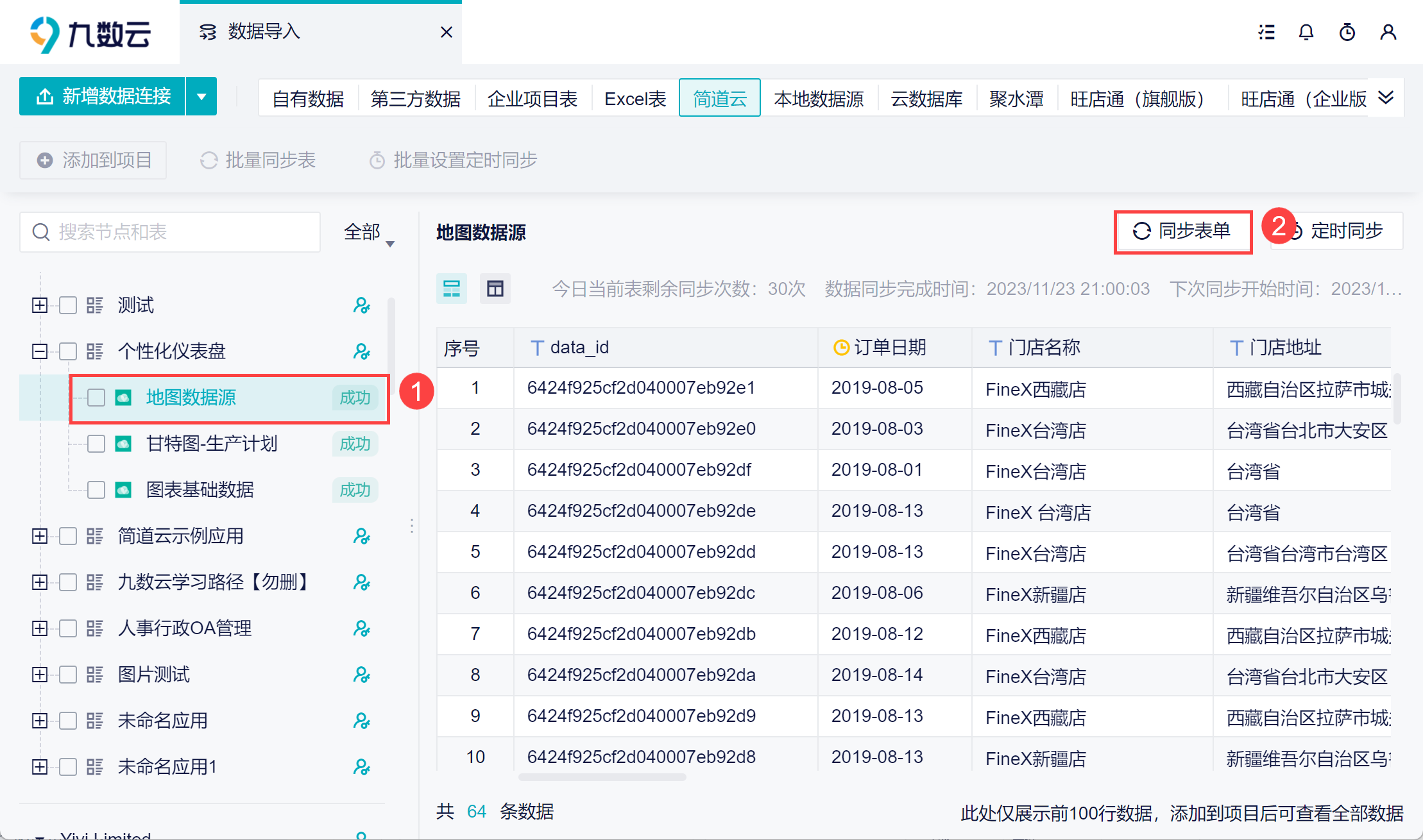Select the 云数据库 tab
The image size is (1423, 840).
pos(926,99)
